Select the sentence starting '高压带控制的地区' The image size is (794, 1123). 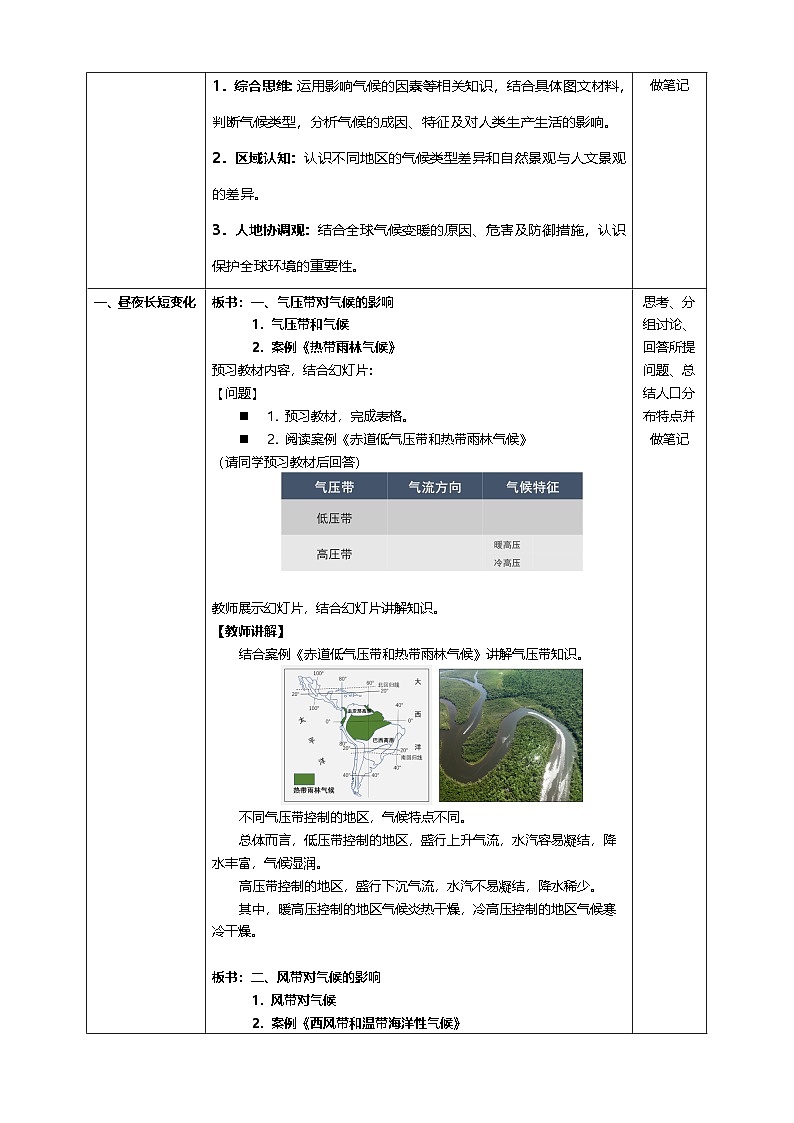point(418,886)
